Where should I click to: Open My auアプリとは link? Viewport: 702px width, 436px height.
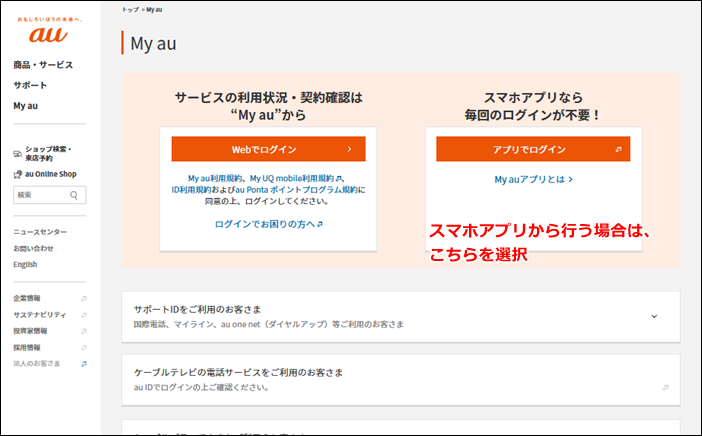click(533, 180)
